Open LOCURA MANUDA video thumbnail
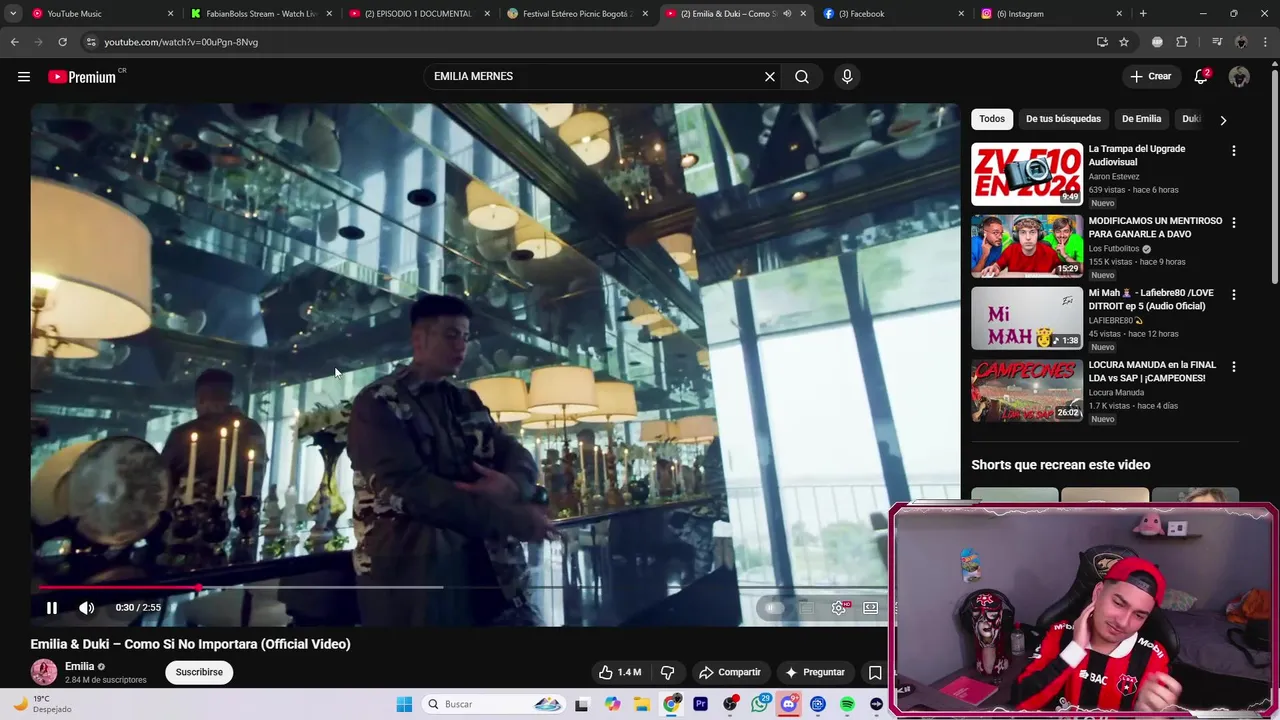Image resolution: width=1280 pixels, height=720 pixels. click(x=1027, y=390)
